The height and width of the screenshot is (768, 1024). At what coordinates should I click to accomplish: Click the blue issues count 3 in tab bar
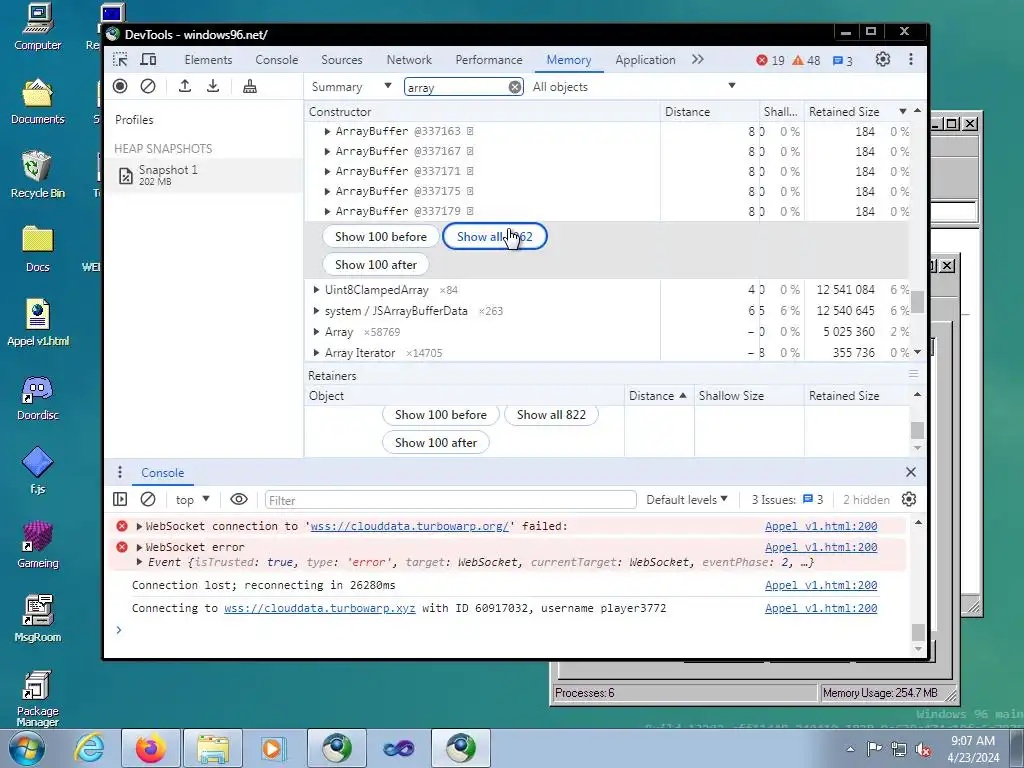click(x=842, y=60)
